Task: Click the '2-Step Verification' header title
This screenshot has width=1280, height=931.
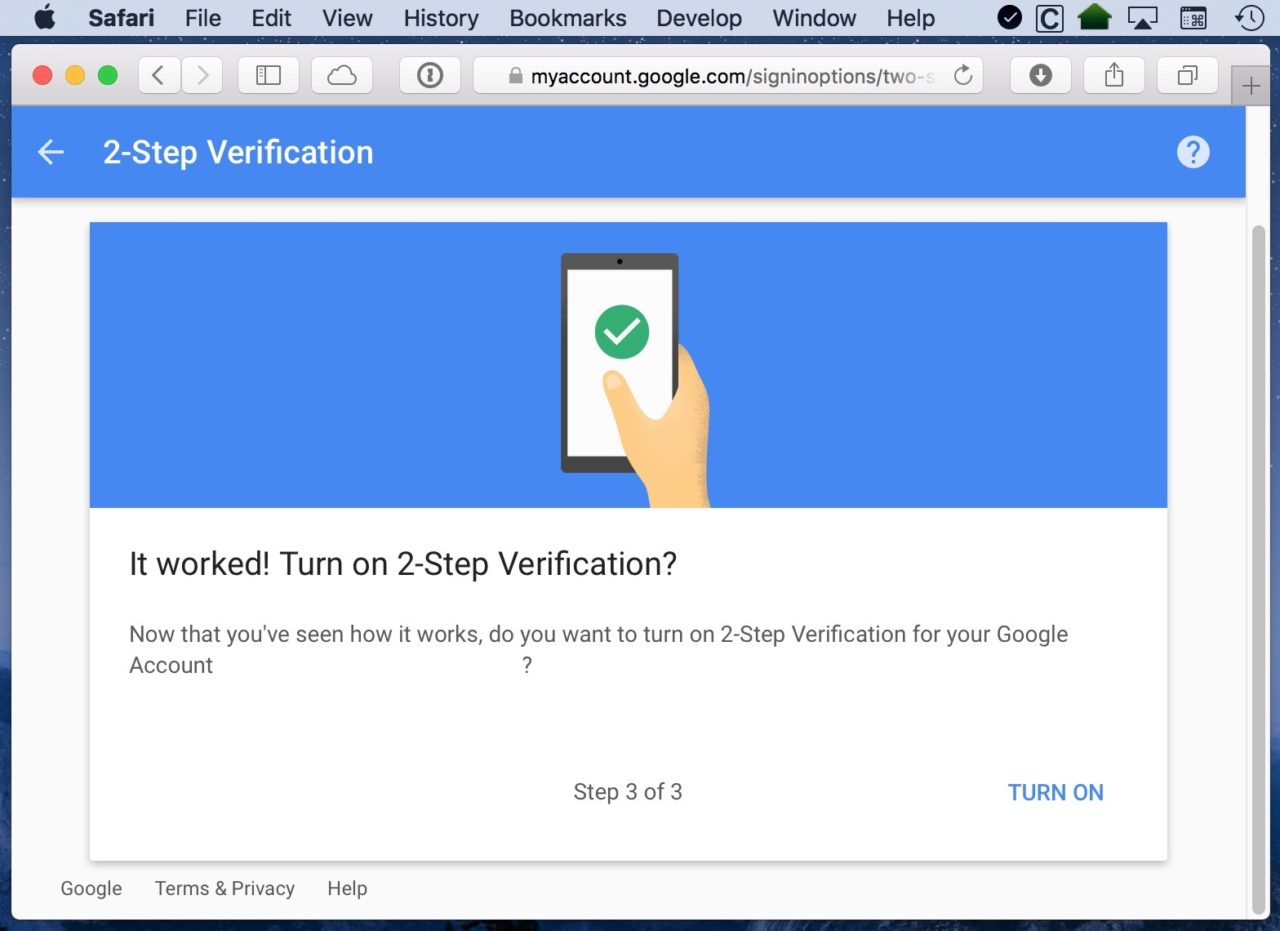Action: (x=238, y=152)
